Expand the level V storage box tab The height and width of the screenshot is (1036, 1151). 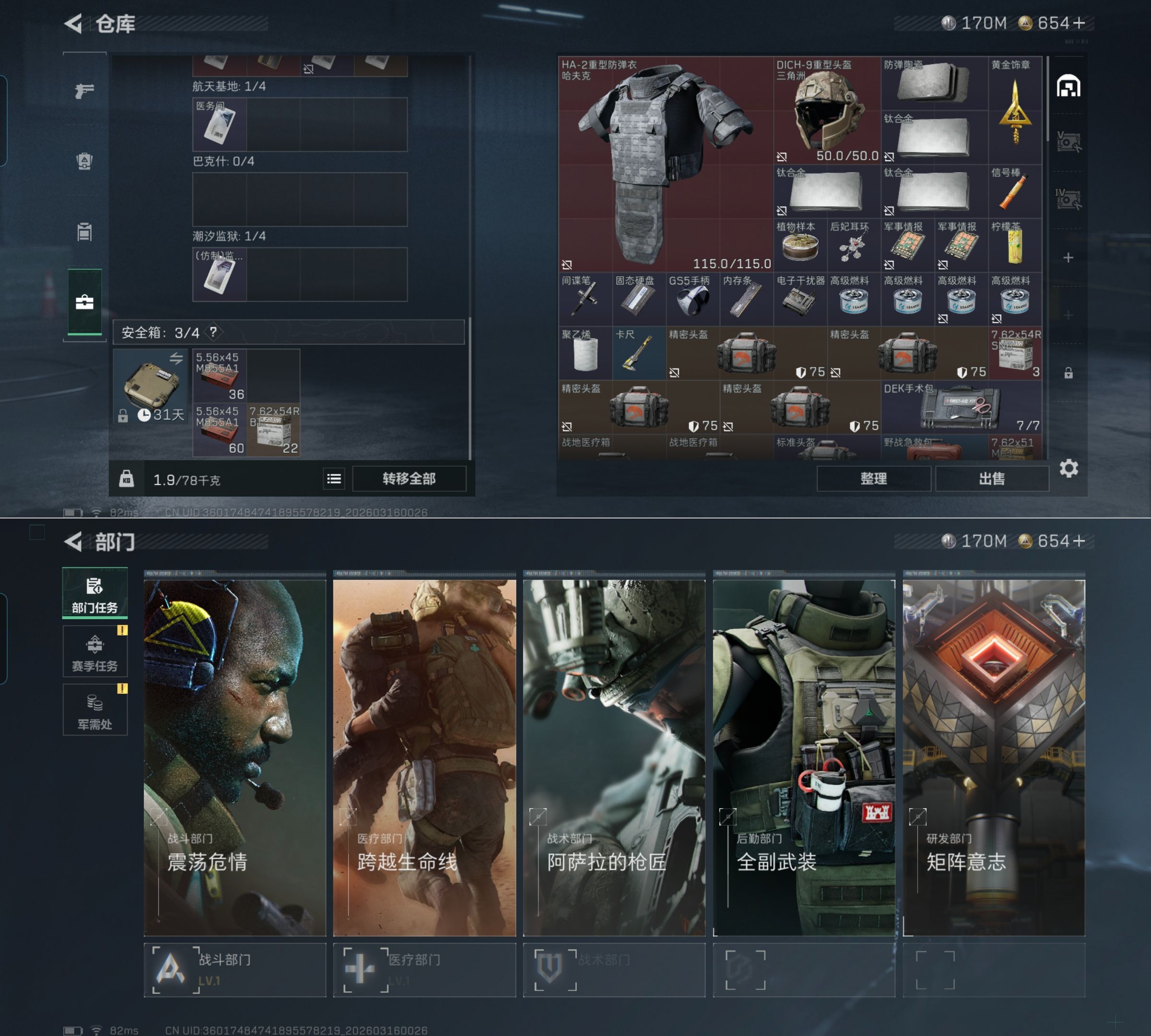(1068, 141)
